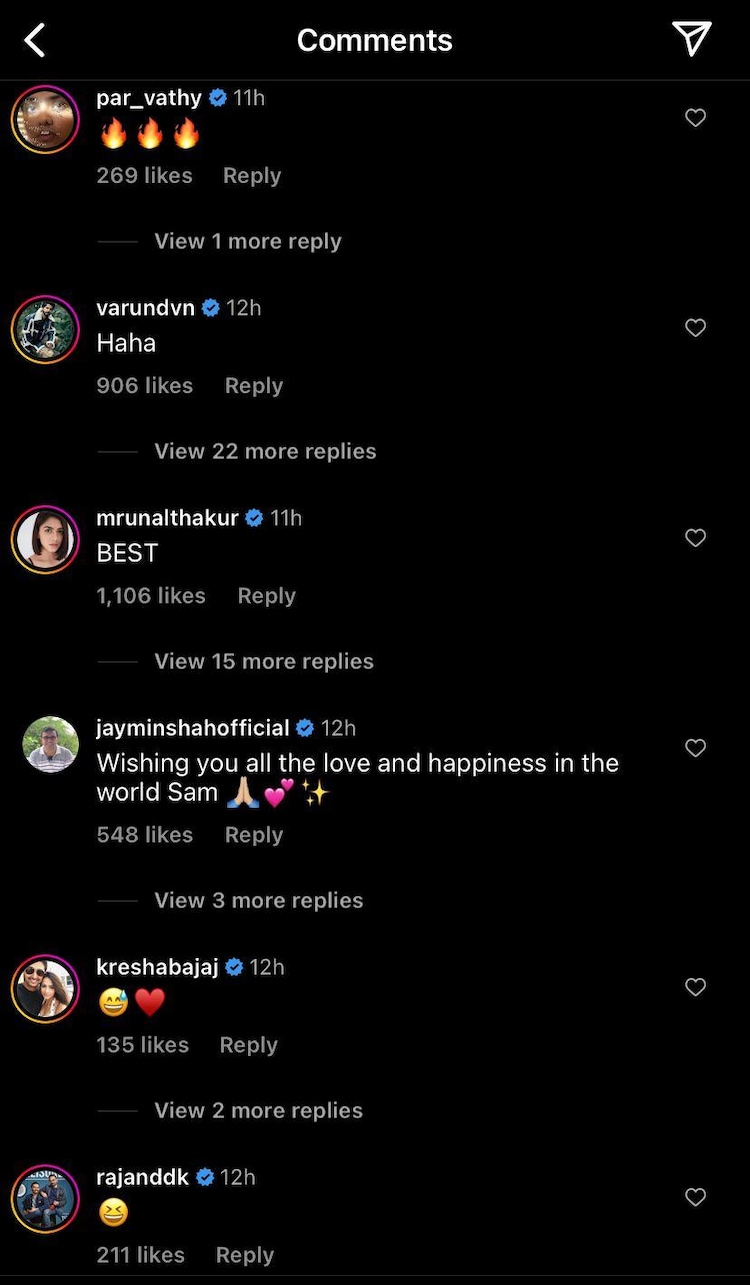Expand View 22 more replies
750x1285 pixels.
click(x=265, y=451)
